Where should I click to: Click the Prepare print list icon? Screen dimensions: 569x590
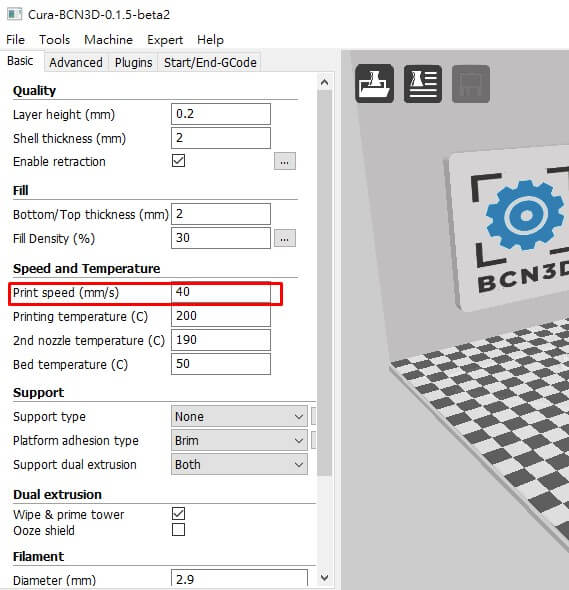coord(423,84)
